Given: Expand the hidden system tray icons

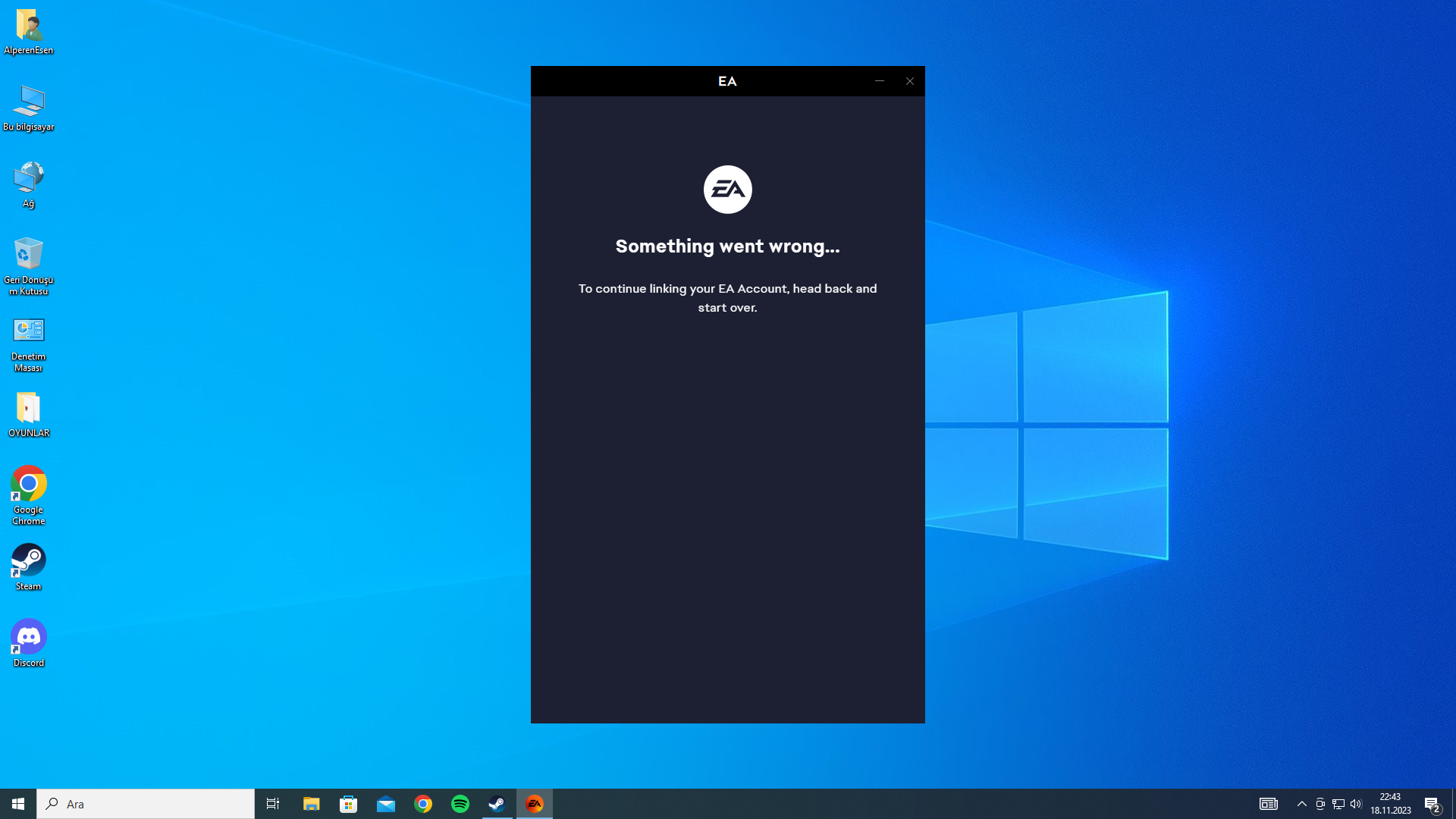Looking at the screenshot, I should pyautogui.click(x=1302, y=804).
